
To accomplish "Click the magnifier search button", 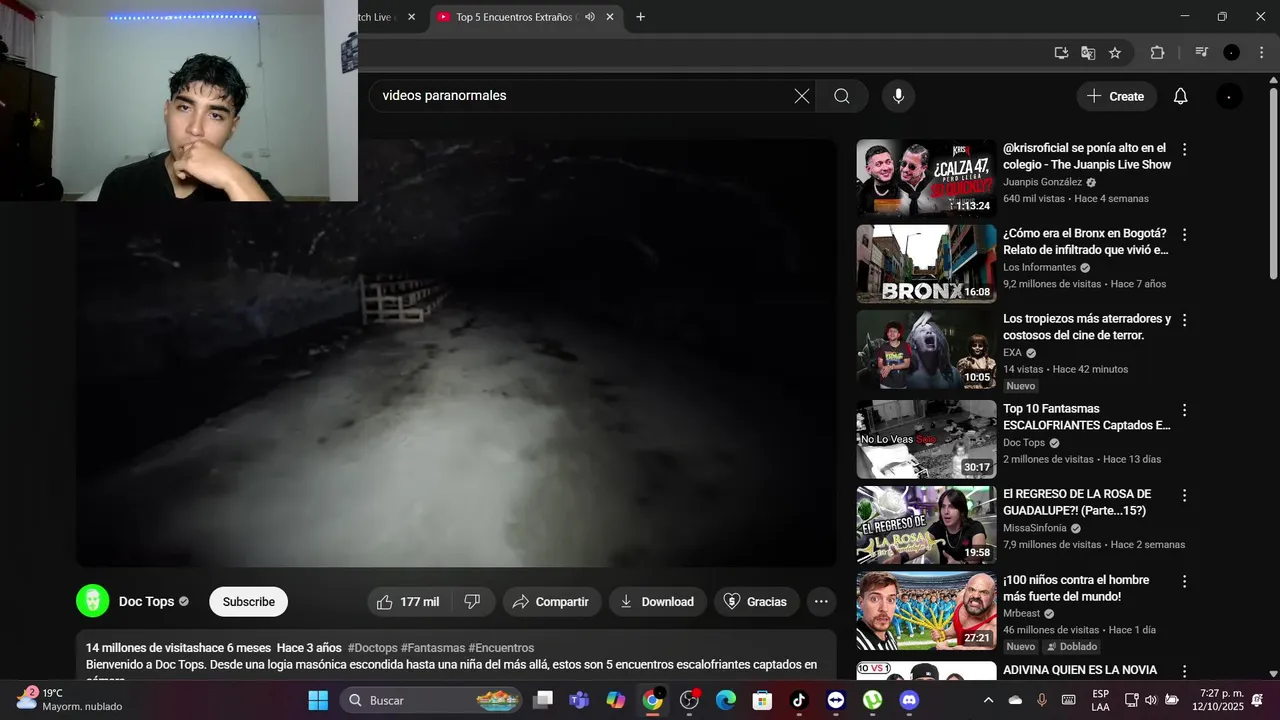I will tap(842, 96).
